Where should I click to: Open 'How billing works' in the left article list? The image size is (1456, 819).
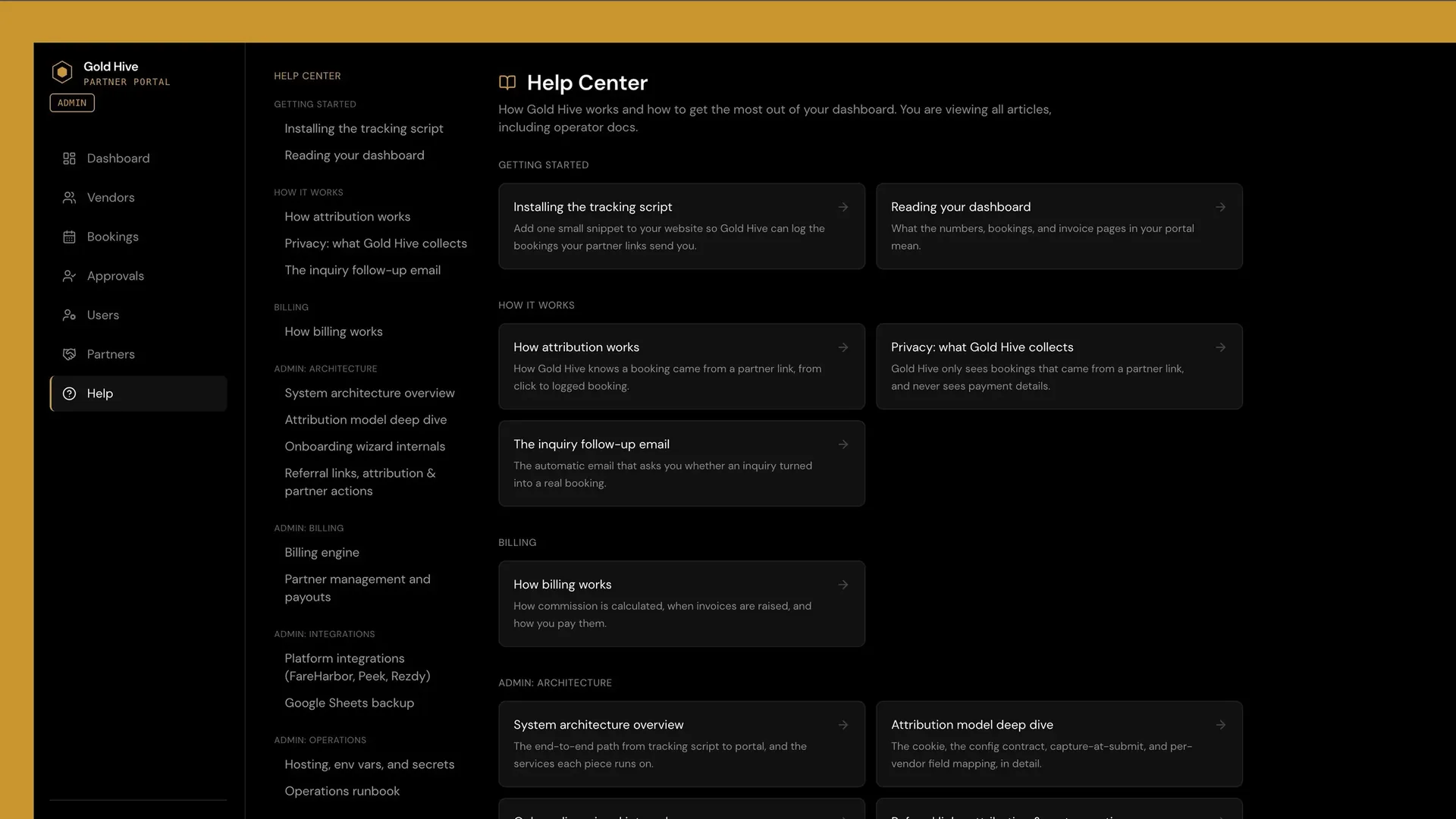(x=334, y=332)
